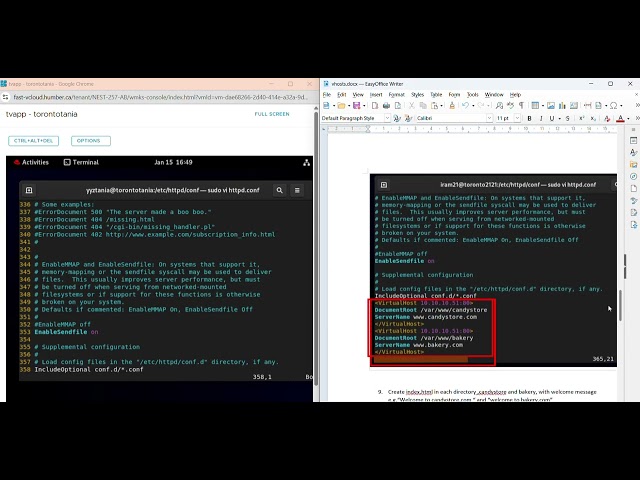Run the Spelling check icon
The height and width of the screenshot is (480, 640).
pyautogui.click(x=511, y=106)
